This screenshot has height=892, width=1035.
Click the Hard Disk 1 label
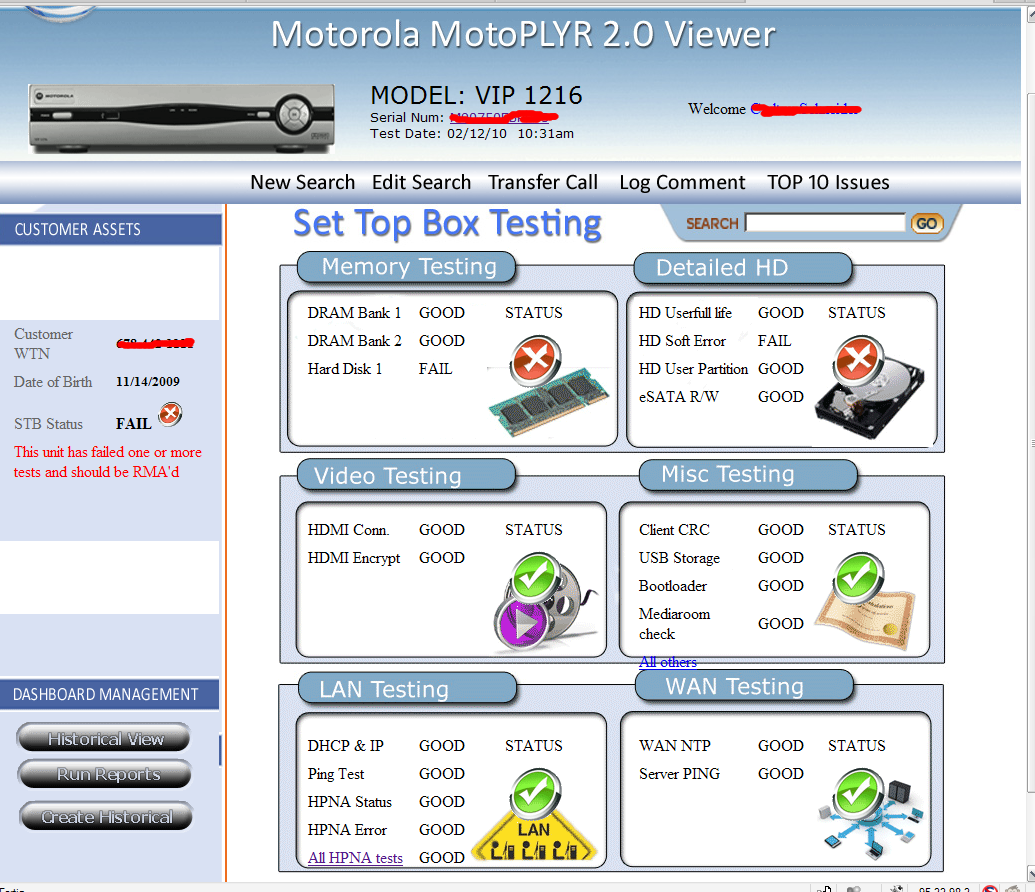(x=345, y=369)
